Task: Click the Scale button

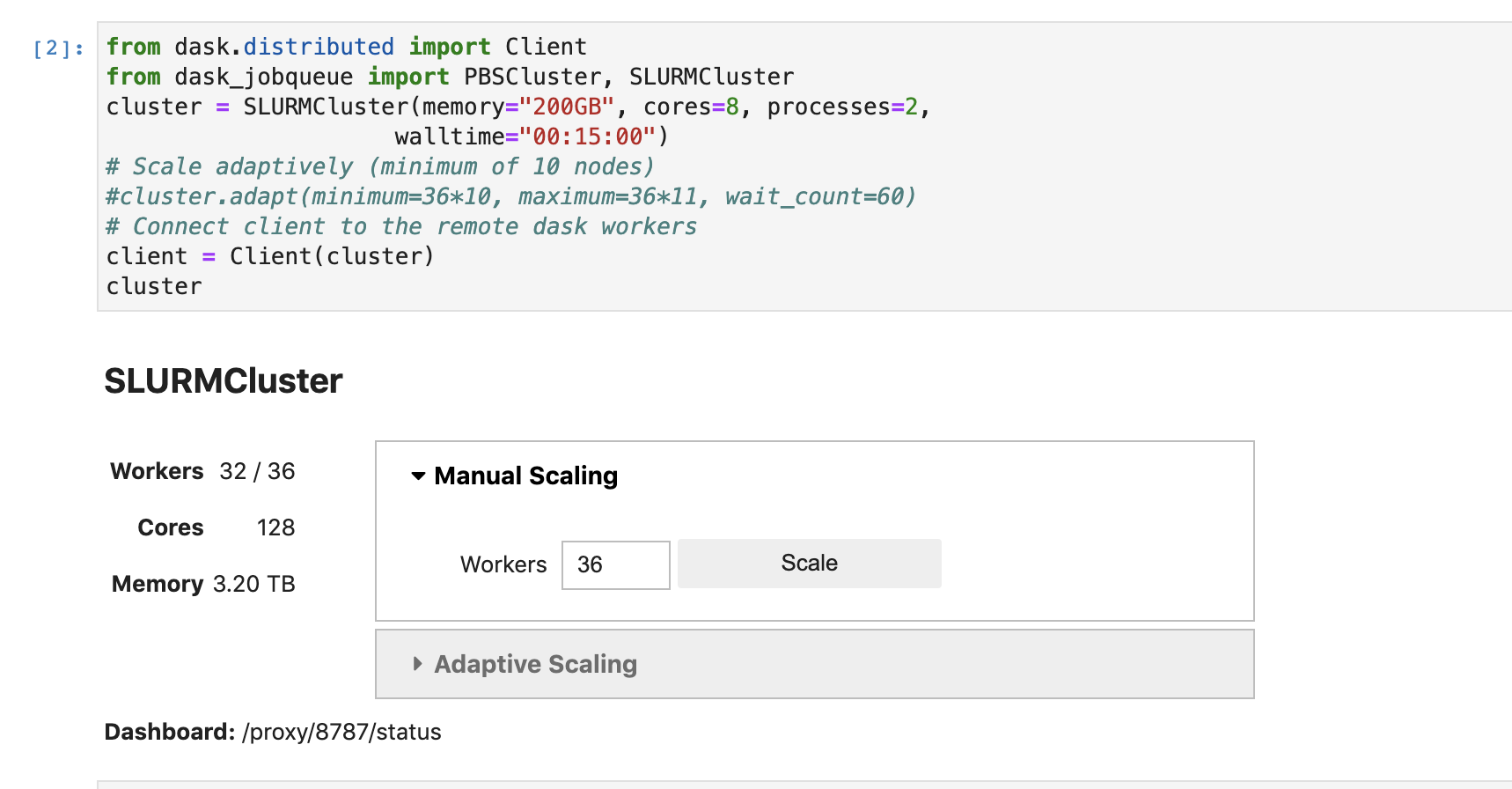Action: pos(810,564)
